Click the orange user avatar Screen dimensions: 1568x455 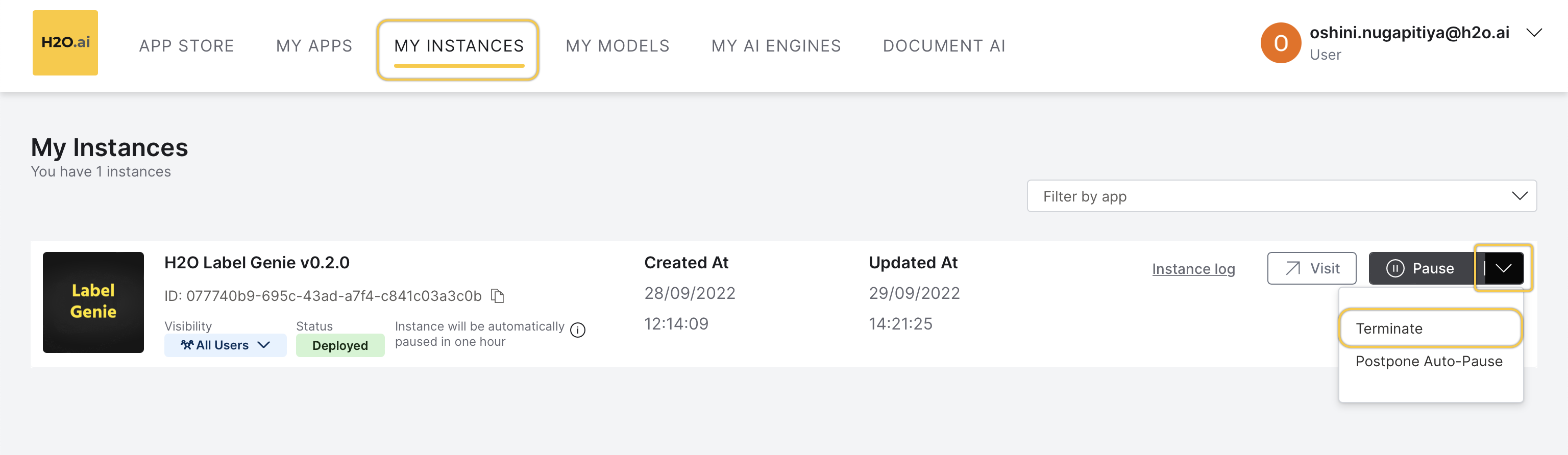coord(1280,43)
